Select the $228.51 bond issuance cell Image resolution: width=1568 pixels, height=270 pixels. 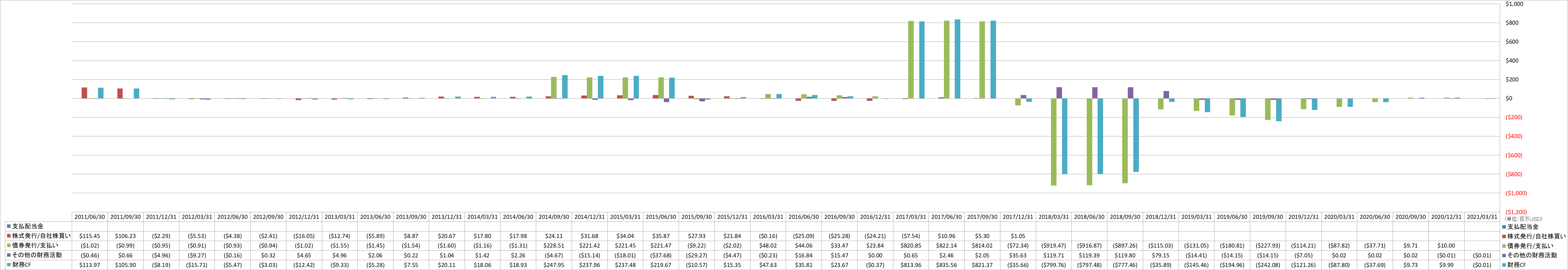[554, 246]
